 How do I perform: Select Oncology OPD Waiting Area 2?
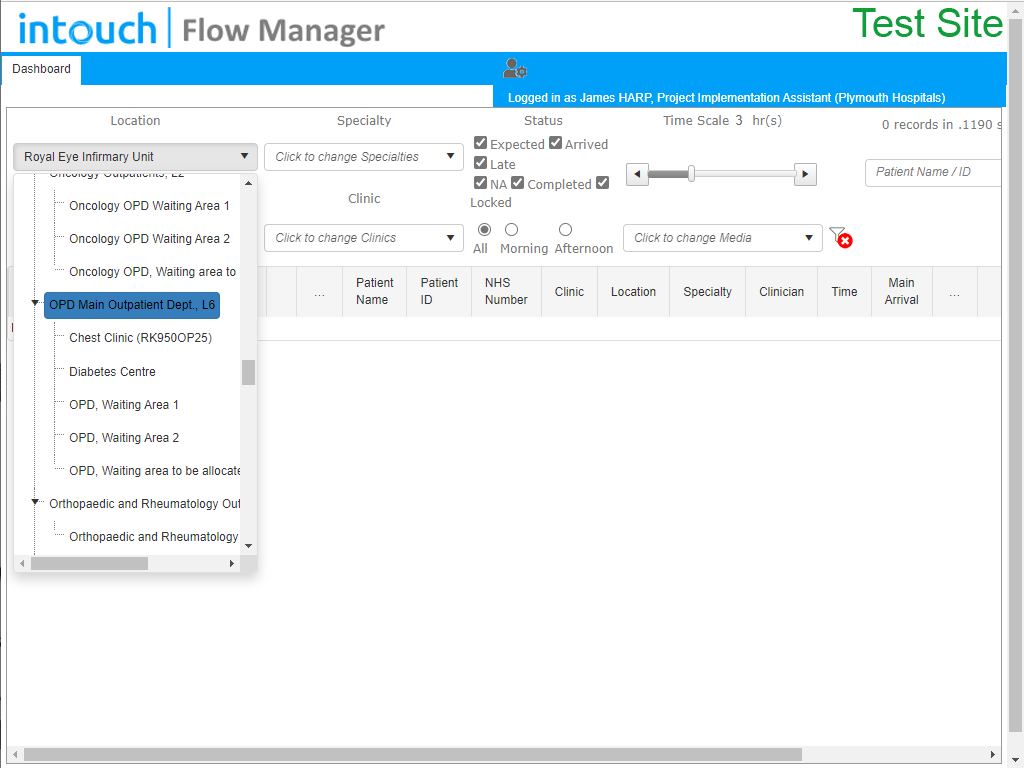[x=150, y=239]
